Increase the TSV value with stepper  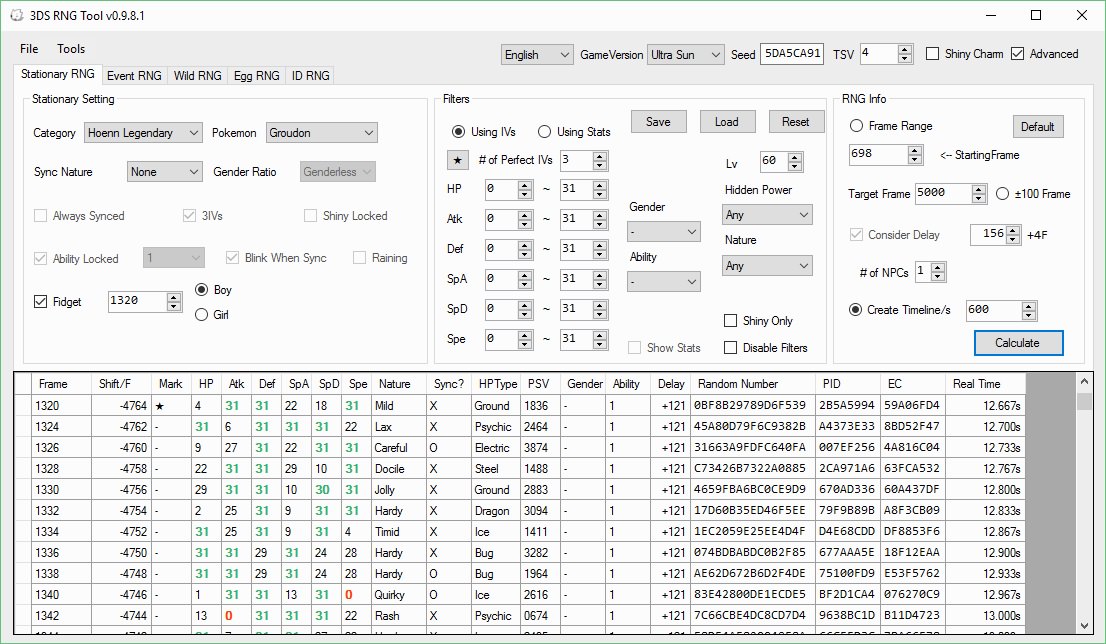click(x=905, y=49)
